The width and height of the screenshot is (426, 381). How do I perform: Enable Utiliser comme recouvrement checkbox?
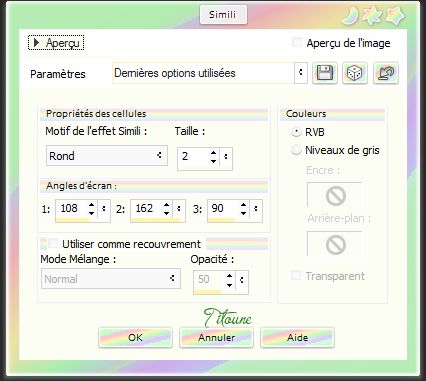pos(53,243)
